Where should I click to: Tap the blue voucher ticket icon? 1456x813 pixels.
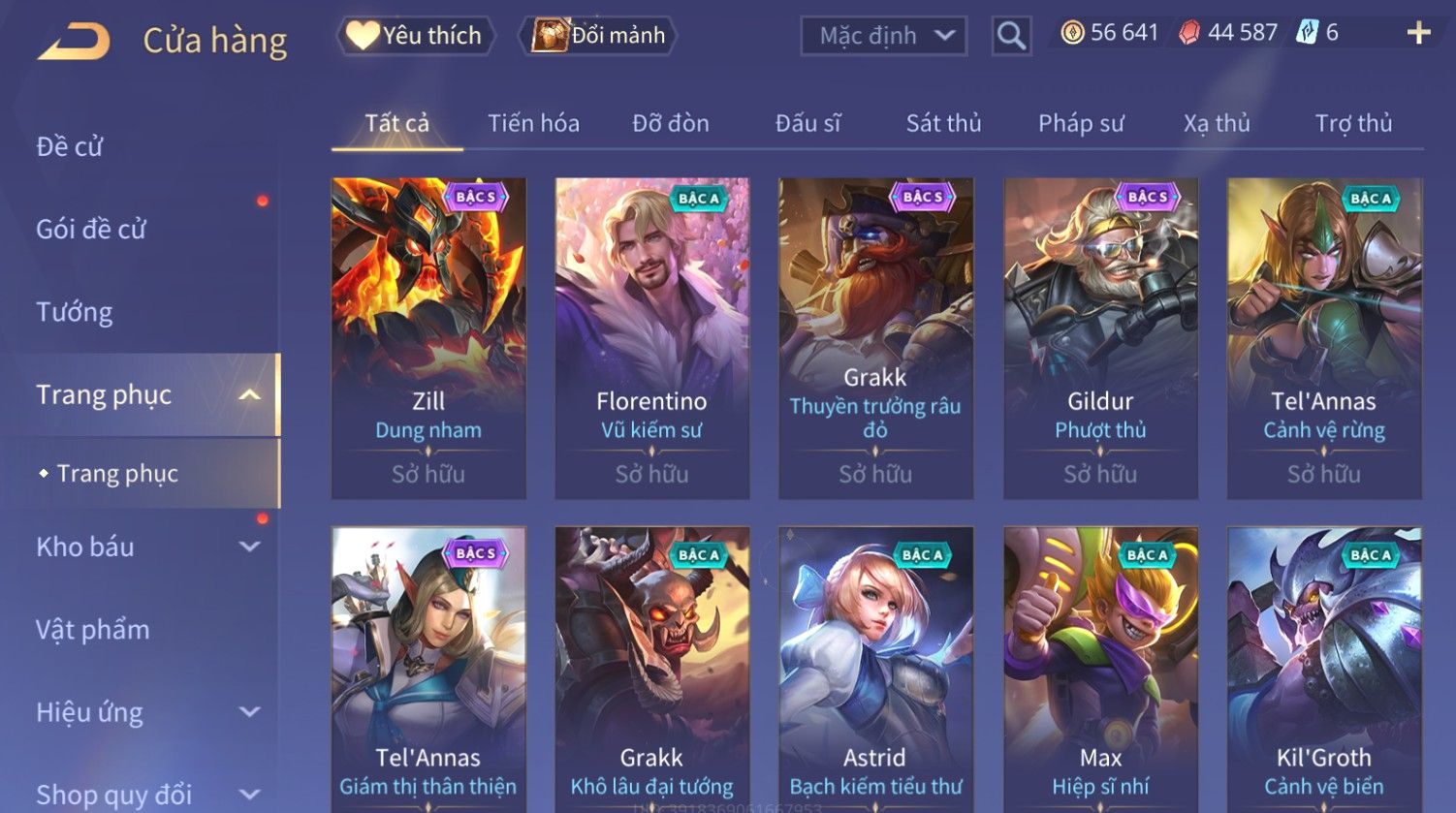click(1307, 34)
